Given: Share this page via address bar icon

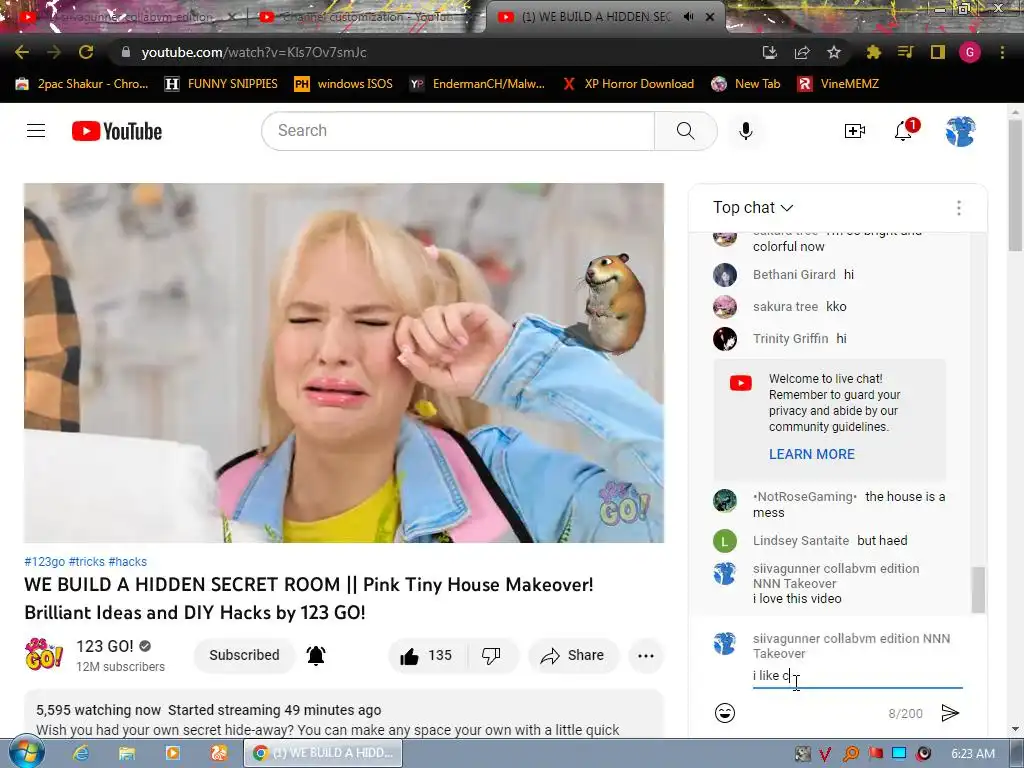Looking at the screenshot, I should (802, 52).
